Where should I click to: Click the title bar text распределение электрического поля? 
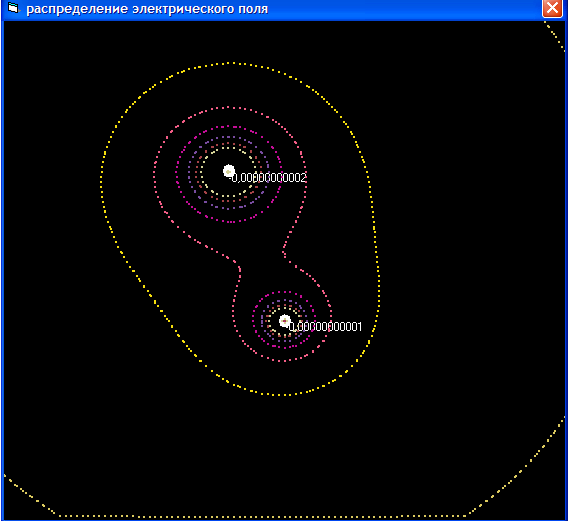[147, 9]
